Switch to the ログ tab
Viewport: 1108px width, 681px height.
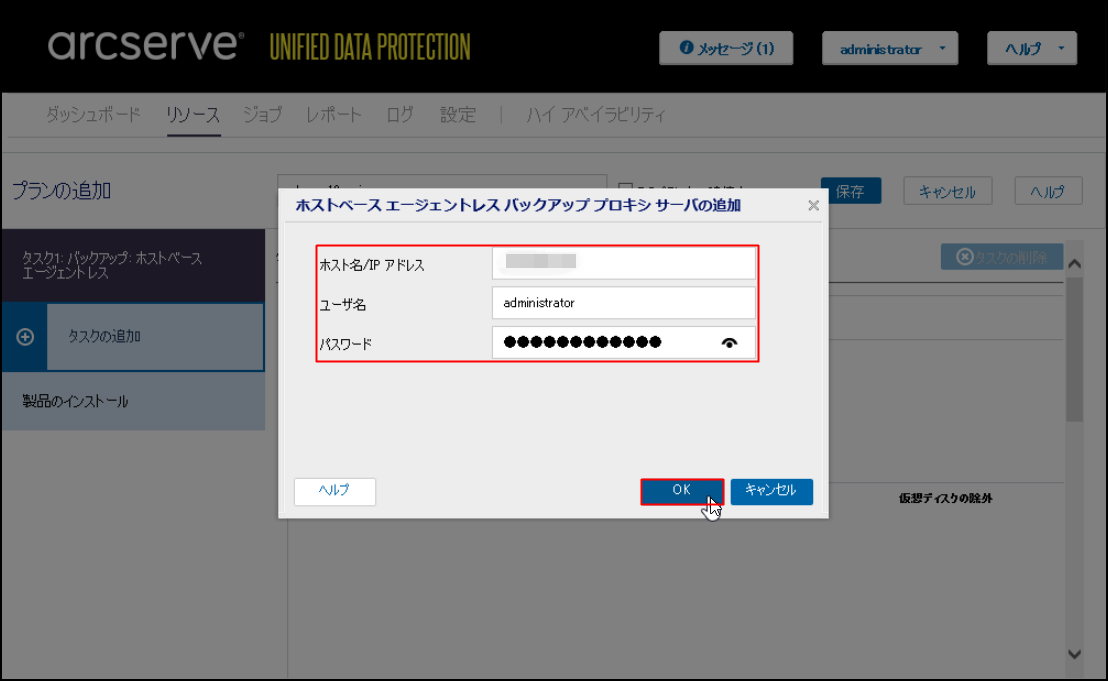(x=400, y=114)
